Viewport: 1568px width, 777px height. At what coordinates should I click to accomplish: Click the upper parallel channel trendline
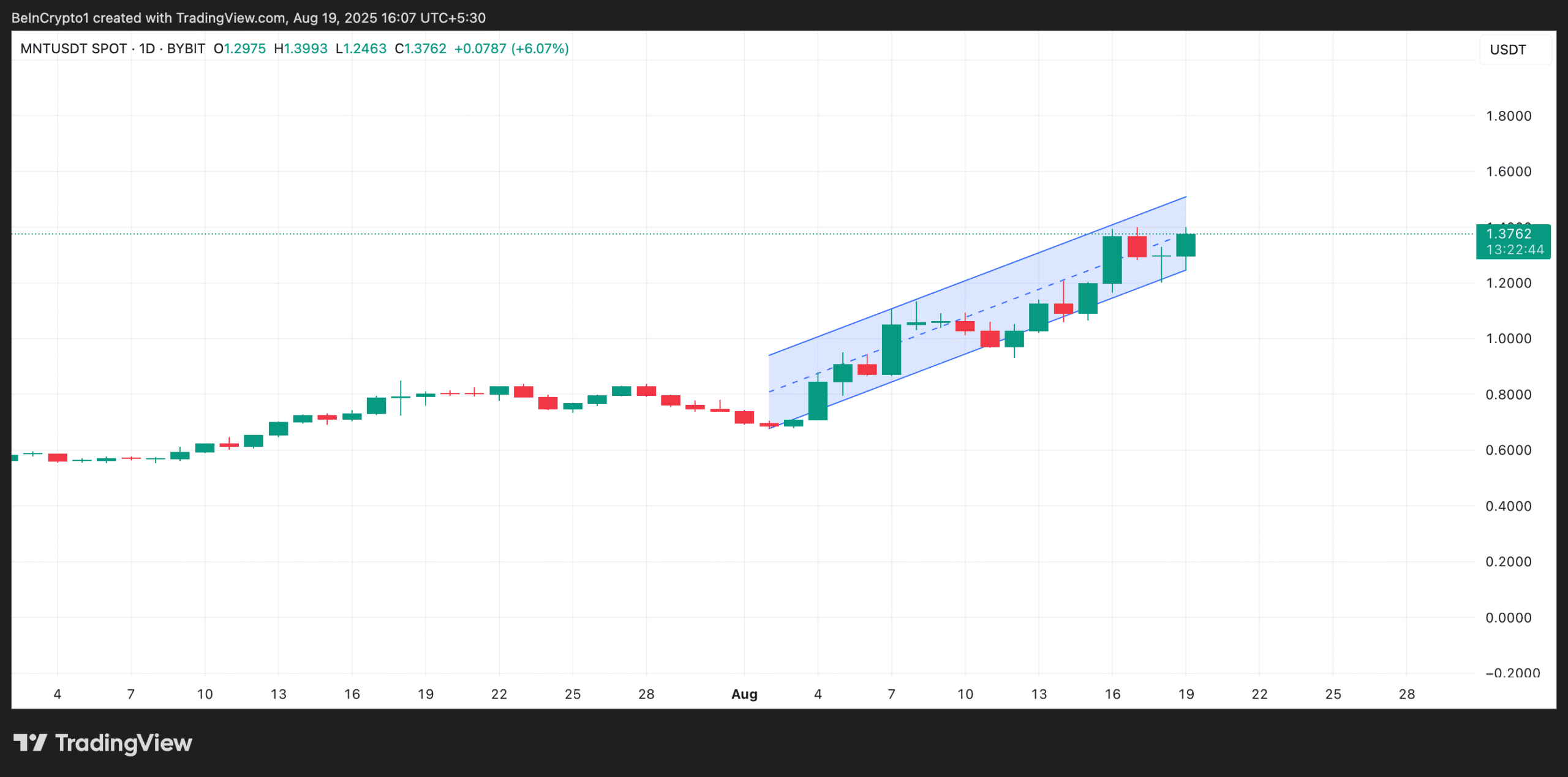tap(980, 276)
